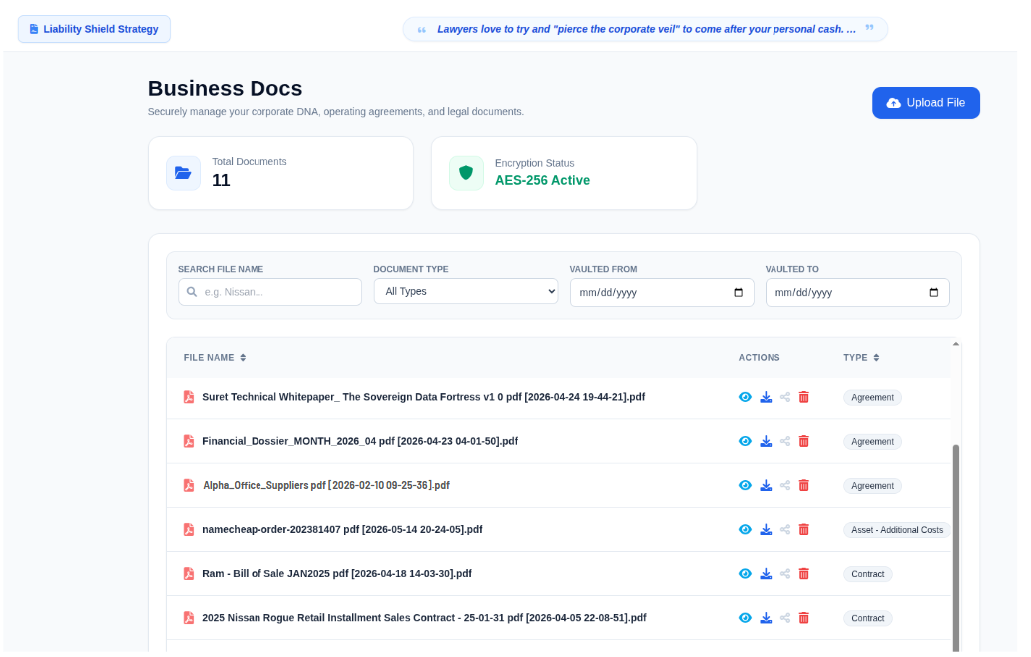Download the Ram - Bill of Sale pdf

pos(766,573)
